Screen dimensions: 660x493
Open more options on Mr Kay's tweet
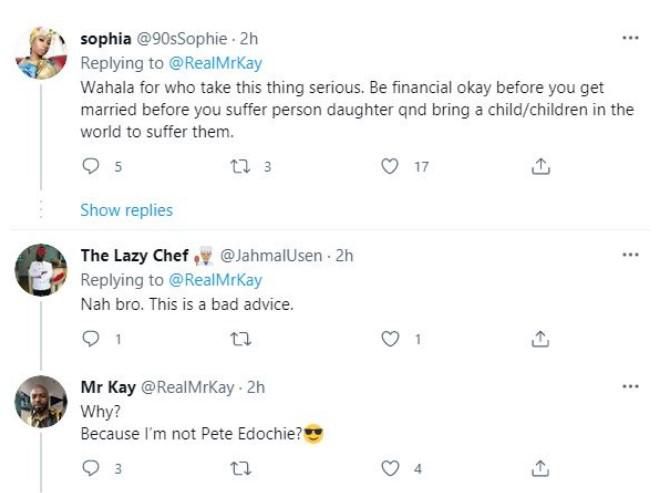[630, 386]
